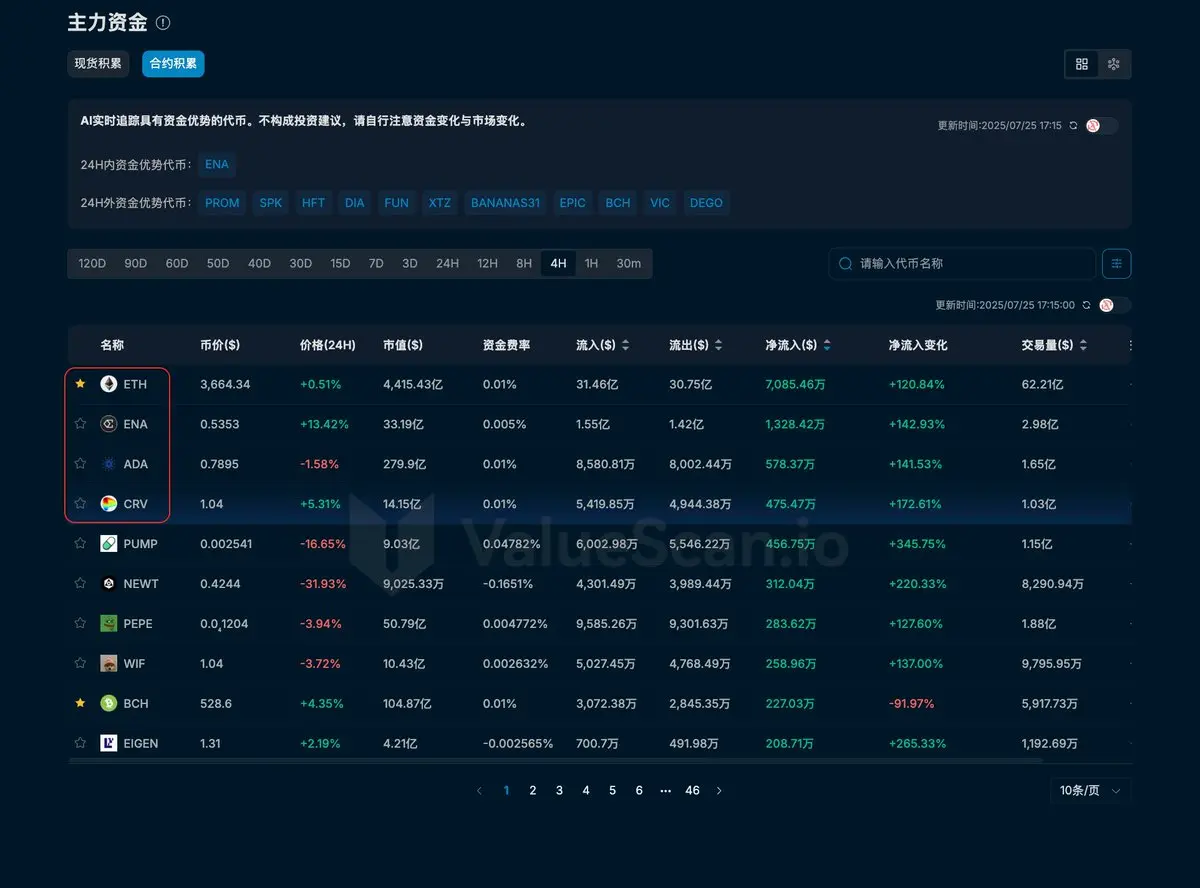Open the filter settings icon beside search

1117,264
